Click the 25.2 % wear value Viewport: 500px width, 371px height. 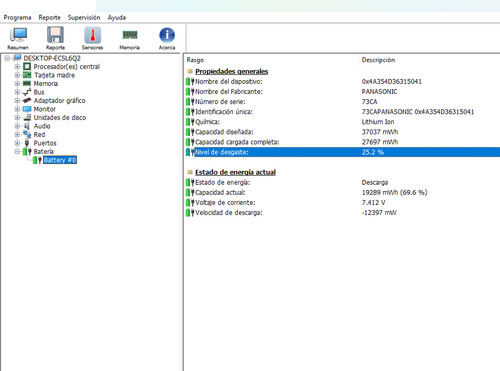click(x=373, y=152)
